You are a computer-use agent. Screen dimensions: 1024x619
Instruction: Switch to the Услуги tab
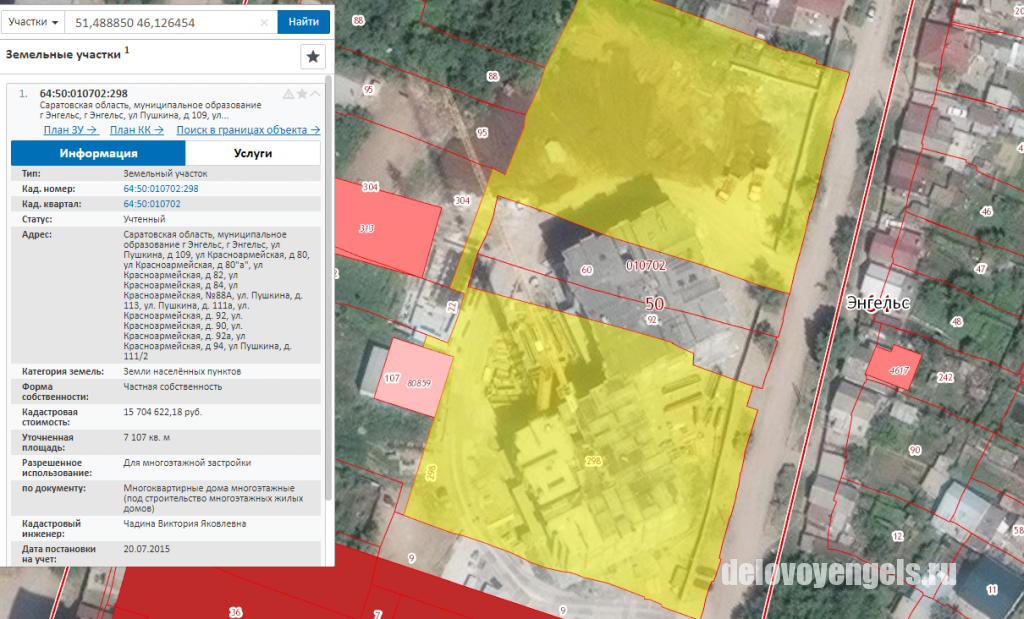pos(253,153)
